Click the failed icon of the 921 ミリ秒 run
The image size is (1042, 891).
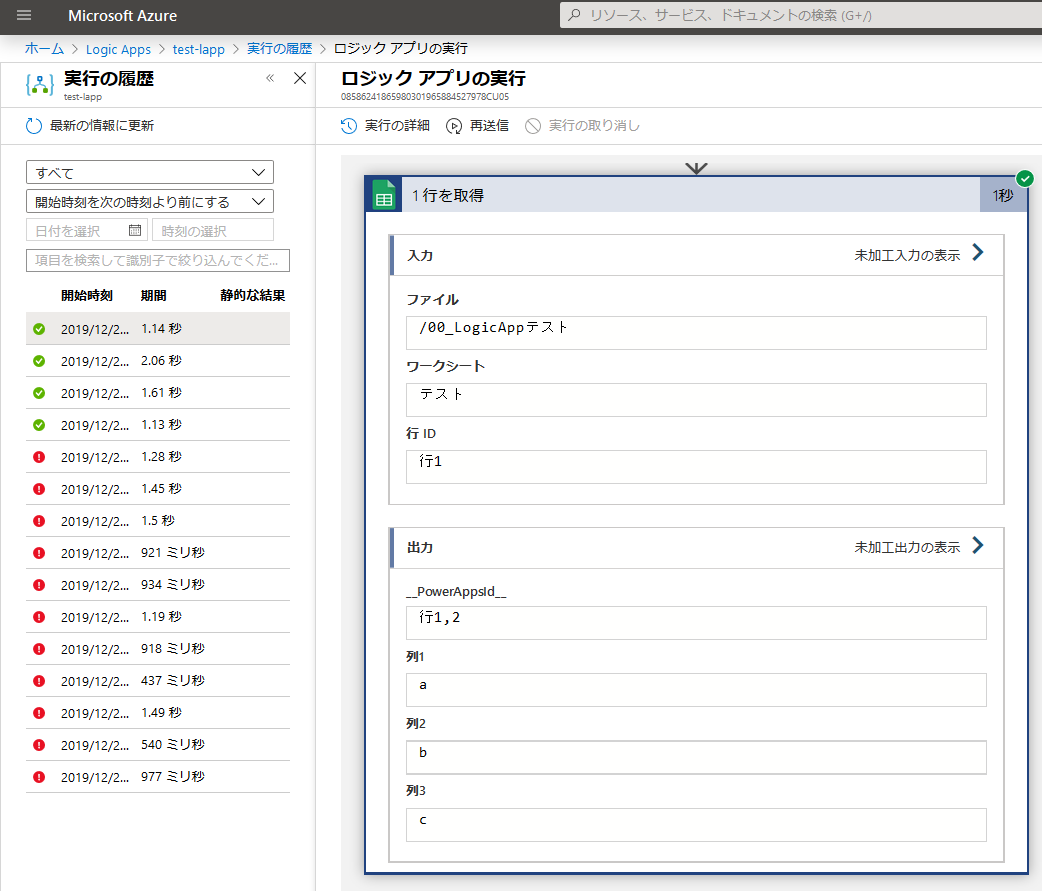(39, 553)
